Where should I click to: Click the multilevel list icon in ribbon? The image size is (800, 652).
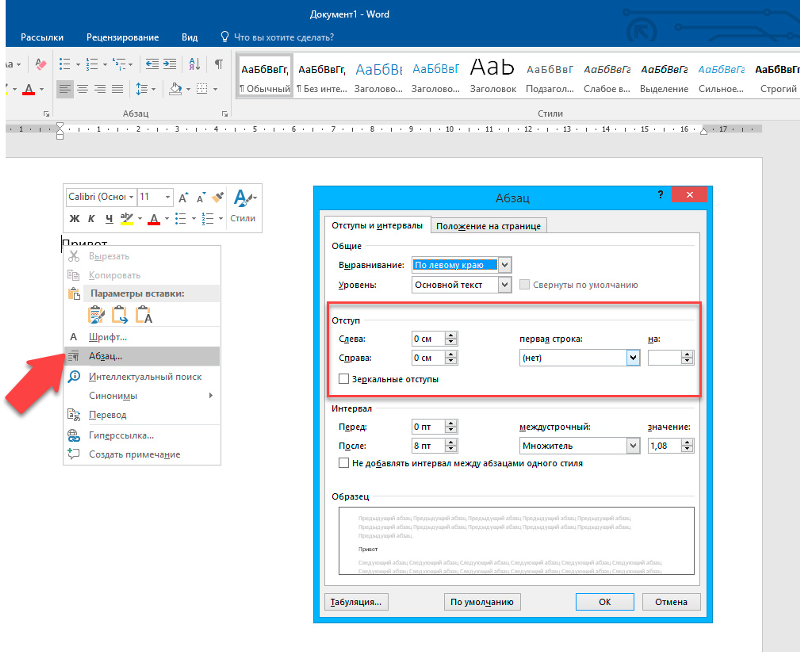(x=119, y=64)
